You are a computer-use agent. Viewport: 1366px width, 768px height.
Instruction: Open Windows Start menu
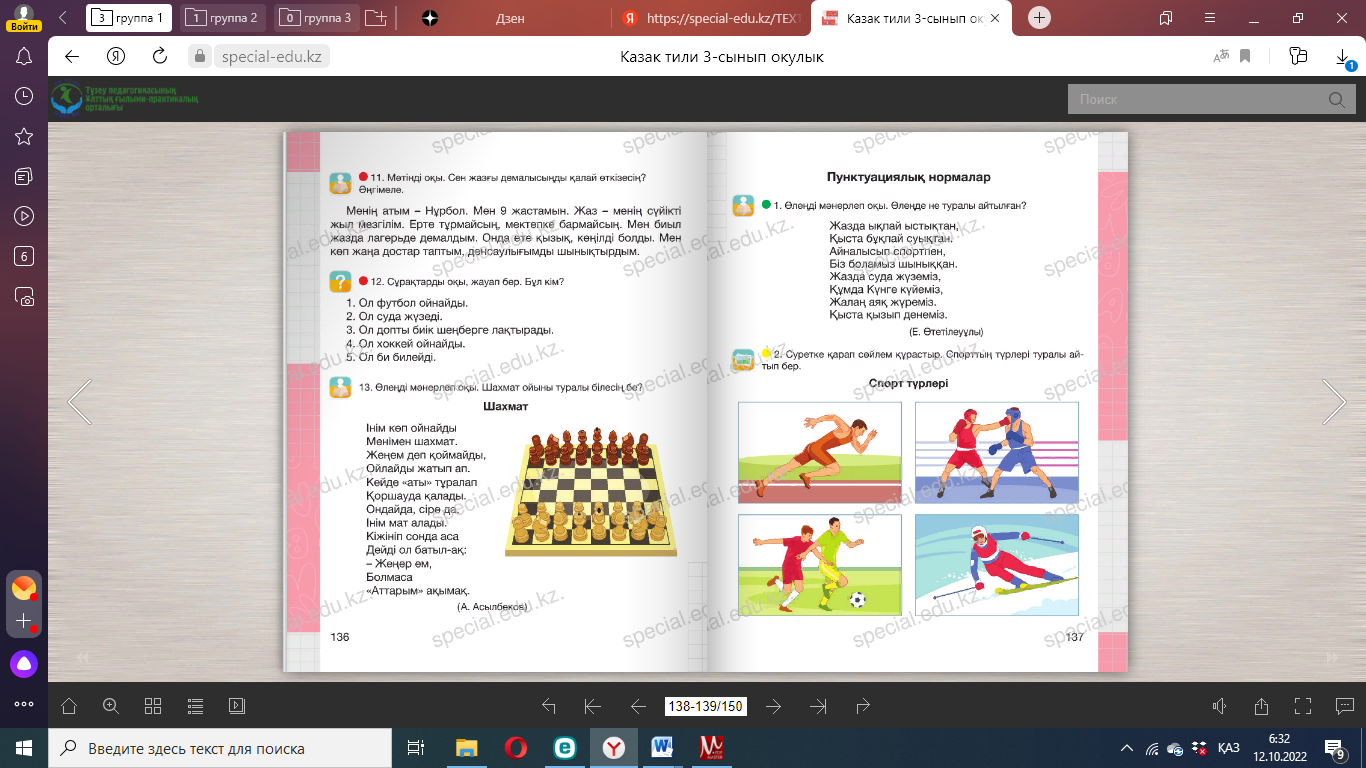pos(24,748)
